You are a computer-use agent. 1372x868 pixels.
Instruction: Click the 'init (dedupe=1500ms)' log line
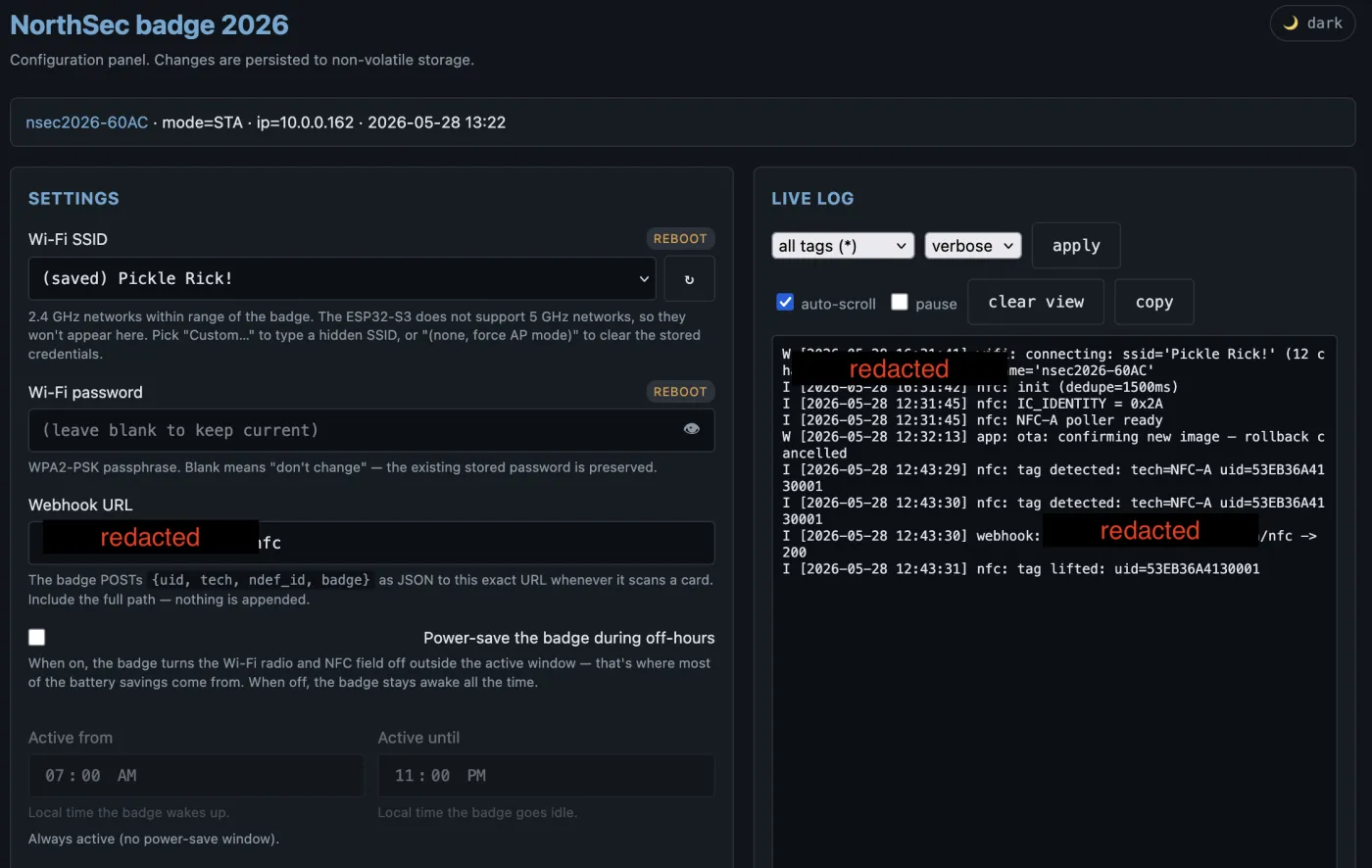click(980, 387)
